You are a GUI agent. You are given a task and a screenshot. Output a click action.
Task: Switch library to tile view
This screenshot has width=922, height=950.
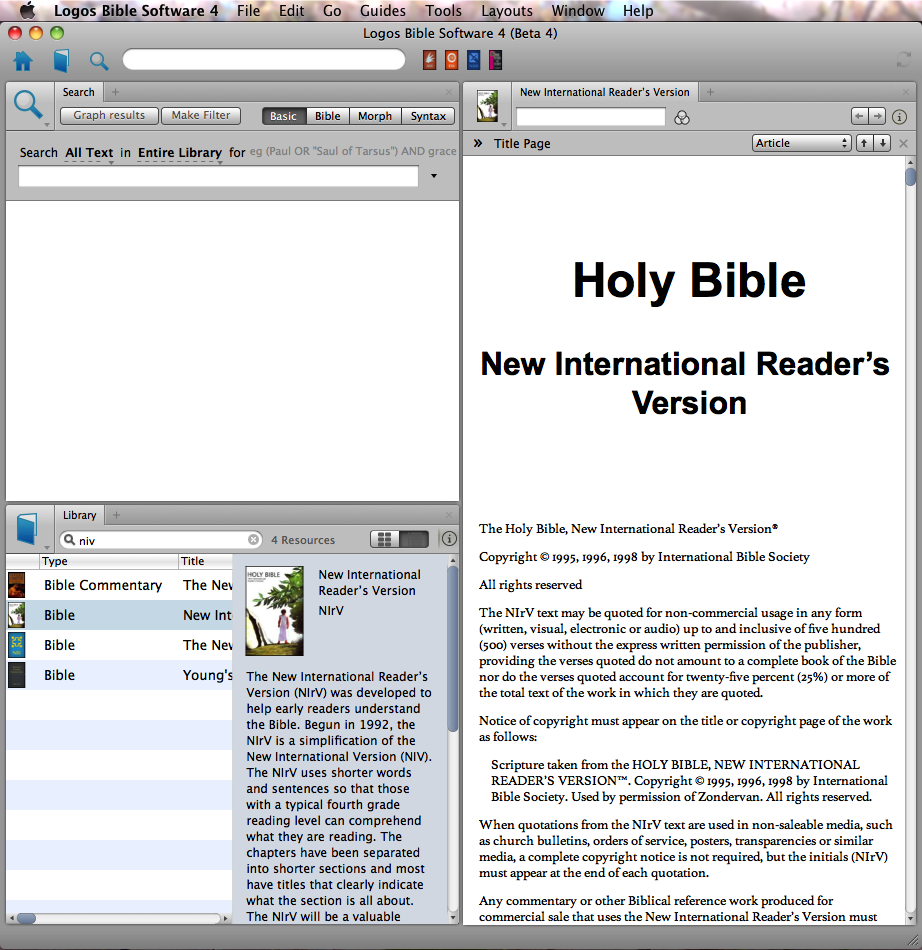click(x=384, y=539)
